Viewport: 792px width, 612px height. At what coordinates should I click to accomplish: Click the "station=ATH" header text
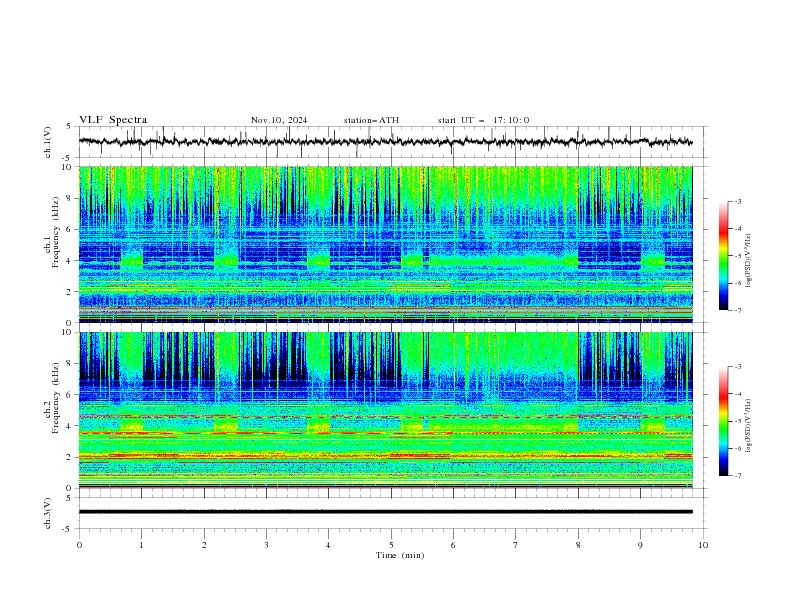371,120
